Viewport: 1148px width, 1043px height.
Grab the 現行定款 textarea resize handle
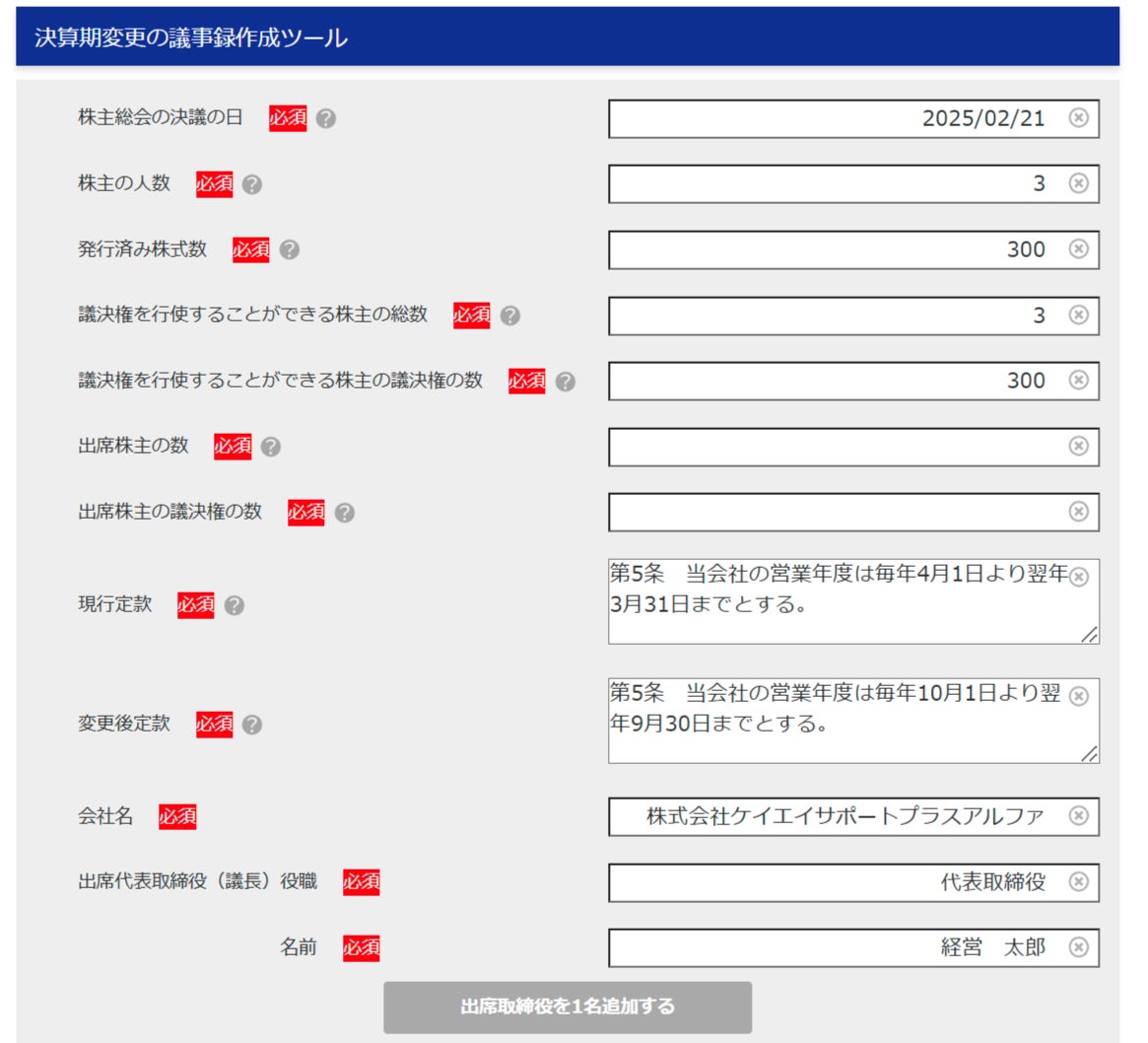[1090, 635]
